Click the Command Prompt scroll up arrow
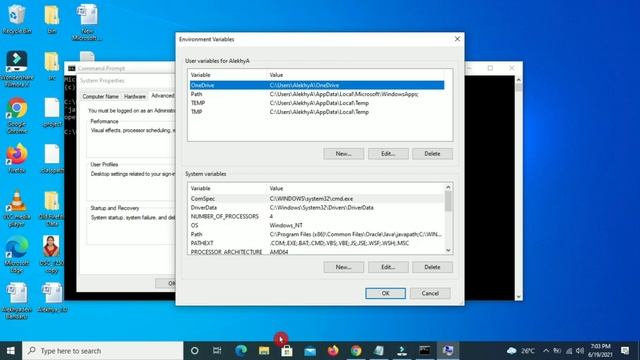This screenshot has width=640, height=360. 518,80
